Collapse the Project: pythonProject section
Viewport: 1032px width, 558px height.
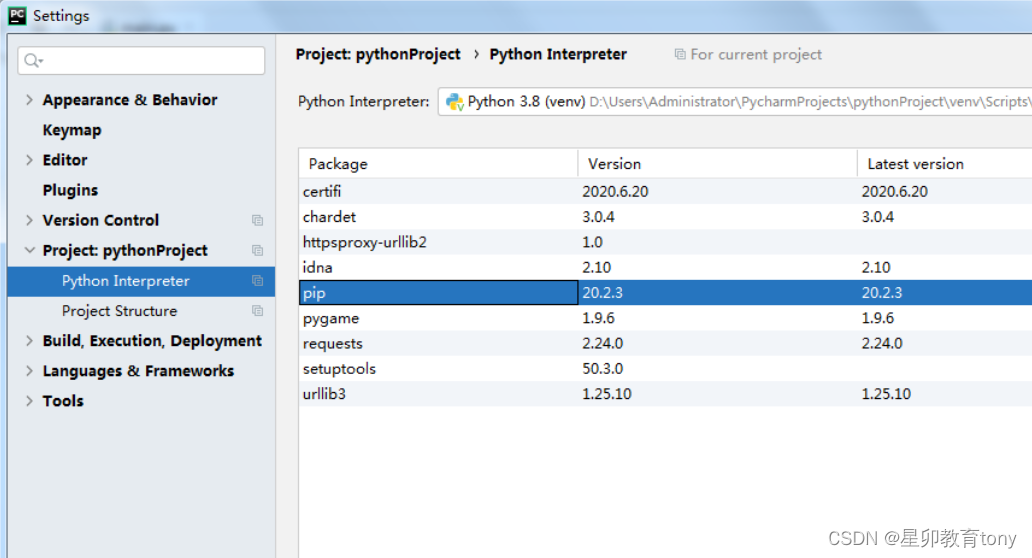[x=29, y=251]
